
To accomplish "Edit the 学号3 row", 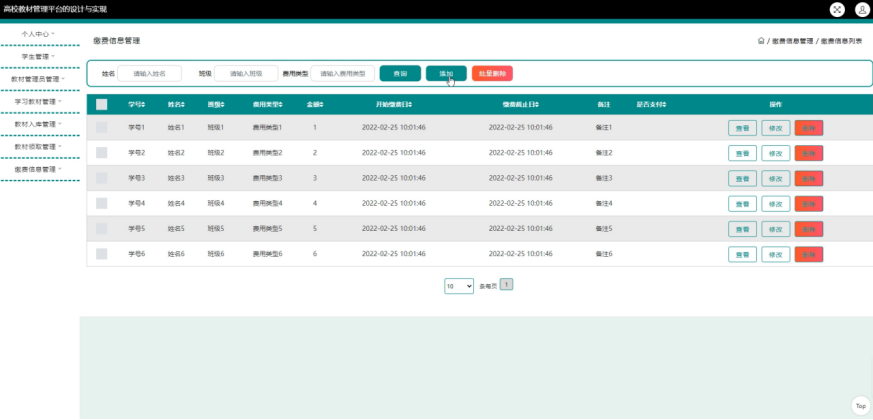I will click(776, 179).
